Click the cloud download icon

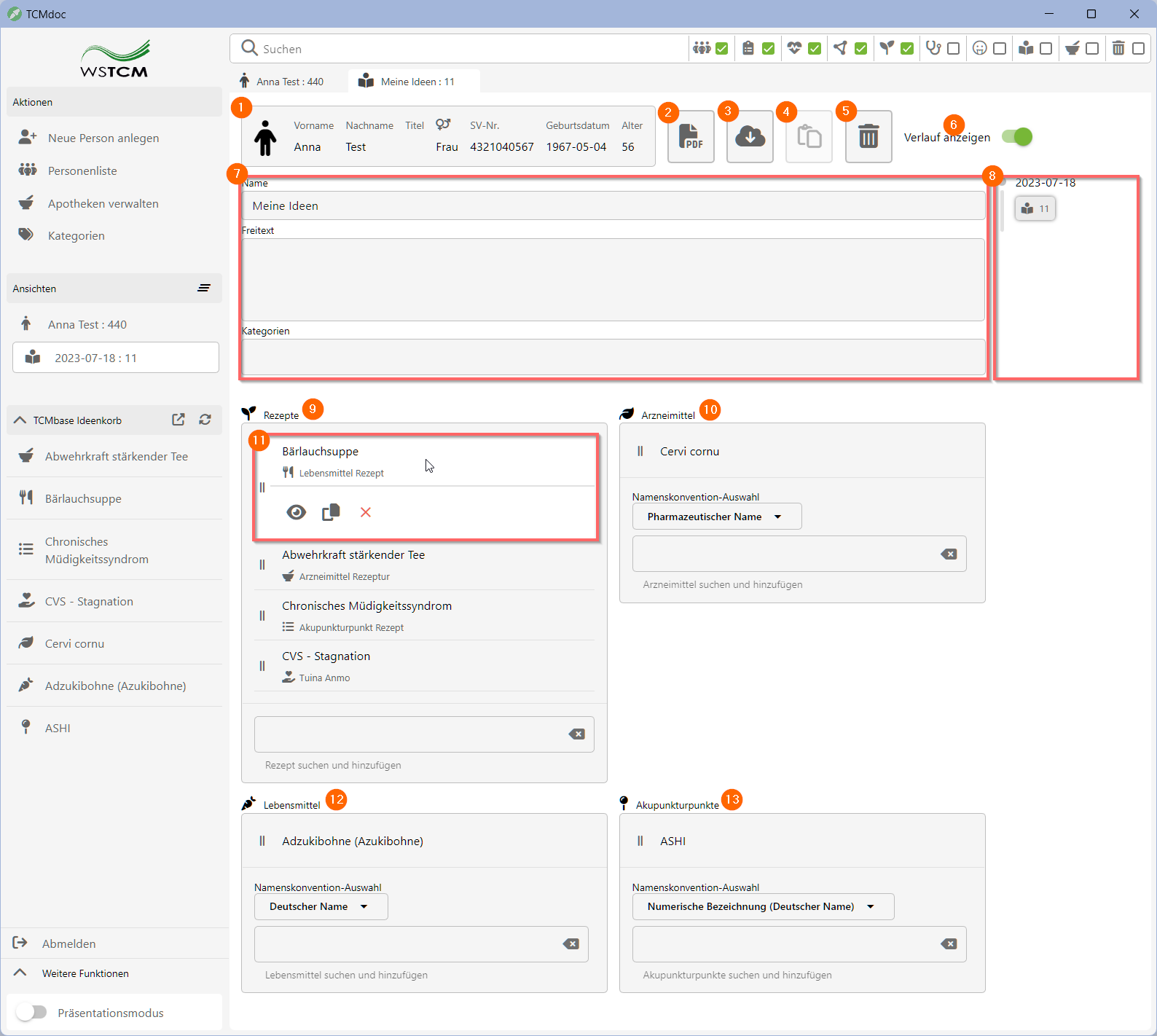click(750, 136)
